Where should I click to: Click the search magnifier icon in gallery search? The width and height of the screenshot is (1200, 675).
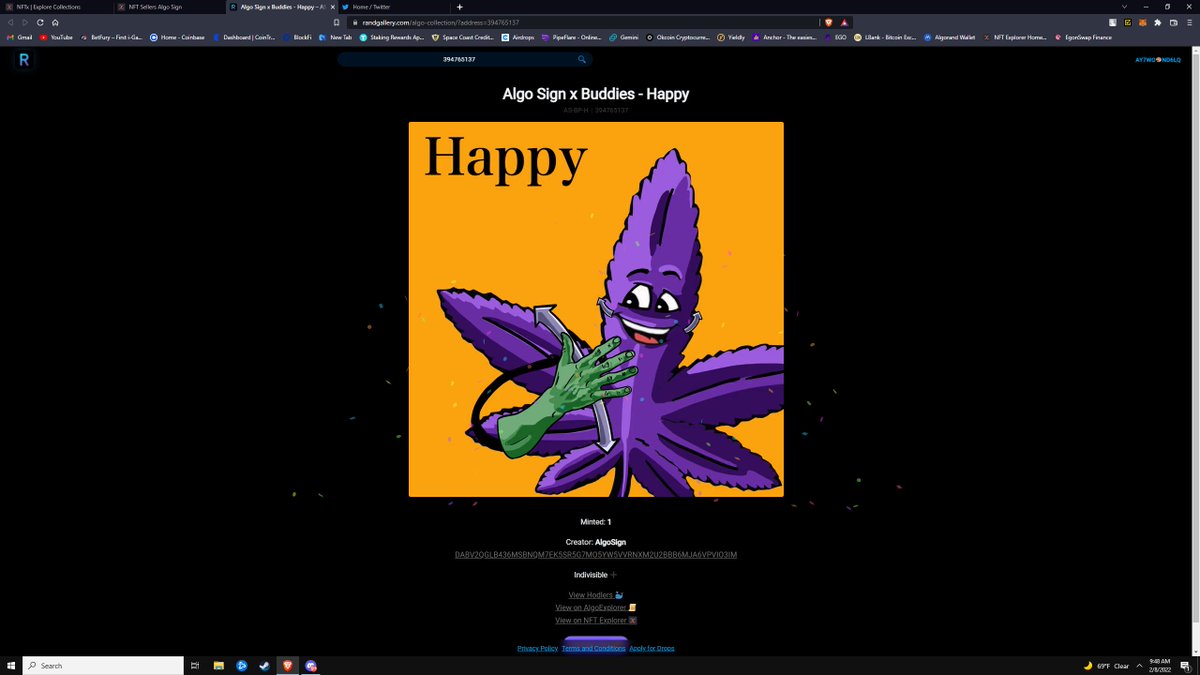tap(582, 60)
